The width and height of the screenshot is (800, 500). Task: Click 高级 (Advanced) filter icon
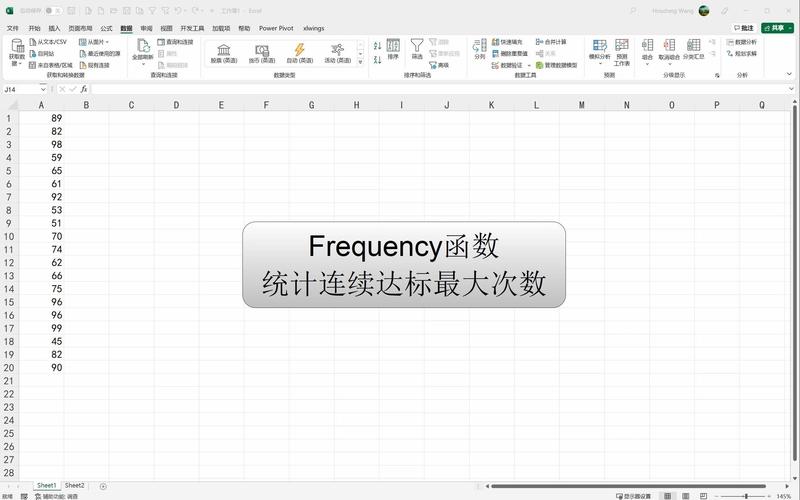coord(433,65)
